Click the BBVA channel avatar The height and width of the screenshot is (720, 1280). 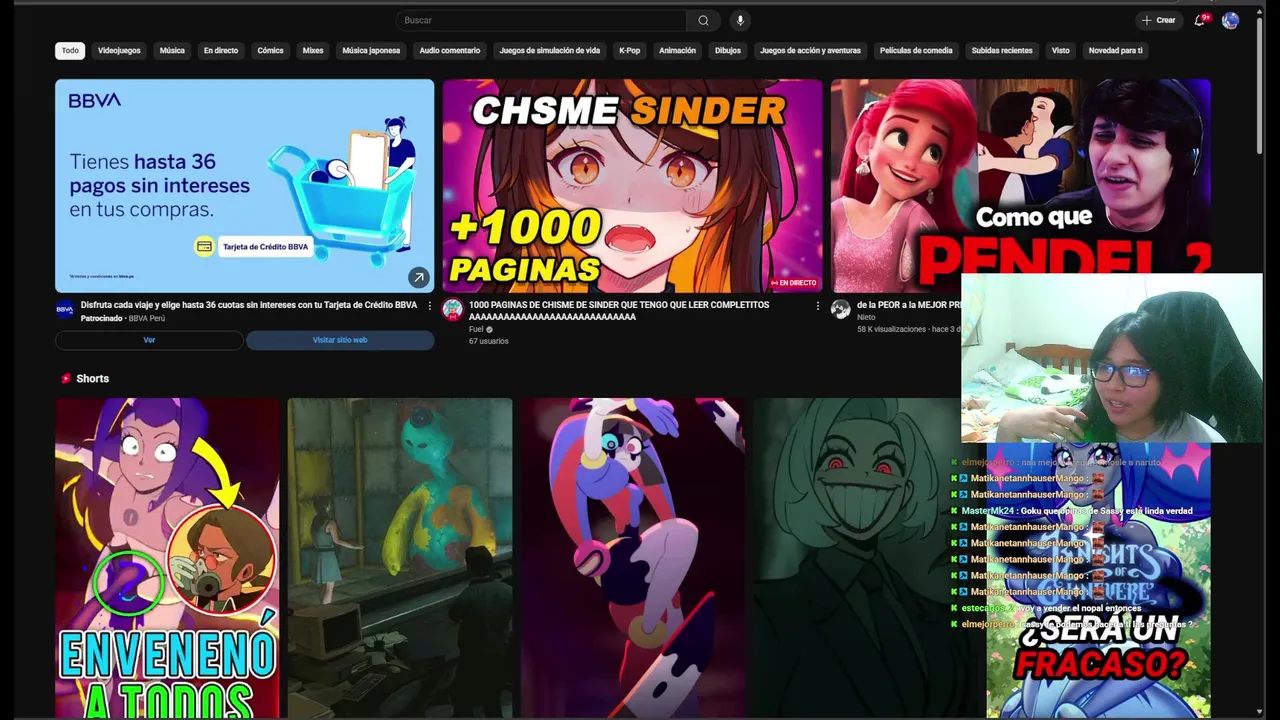click(x=65, y=310)
